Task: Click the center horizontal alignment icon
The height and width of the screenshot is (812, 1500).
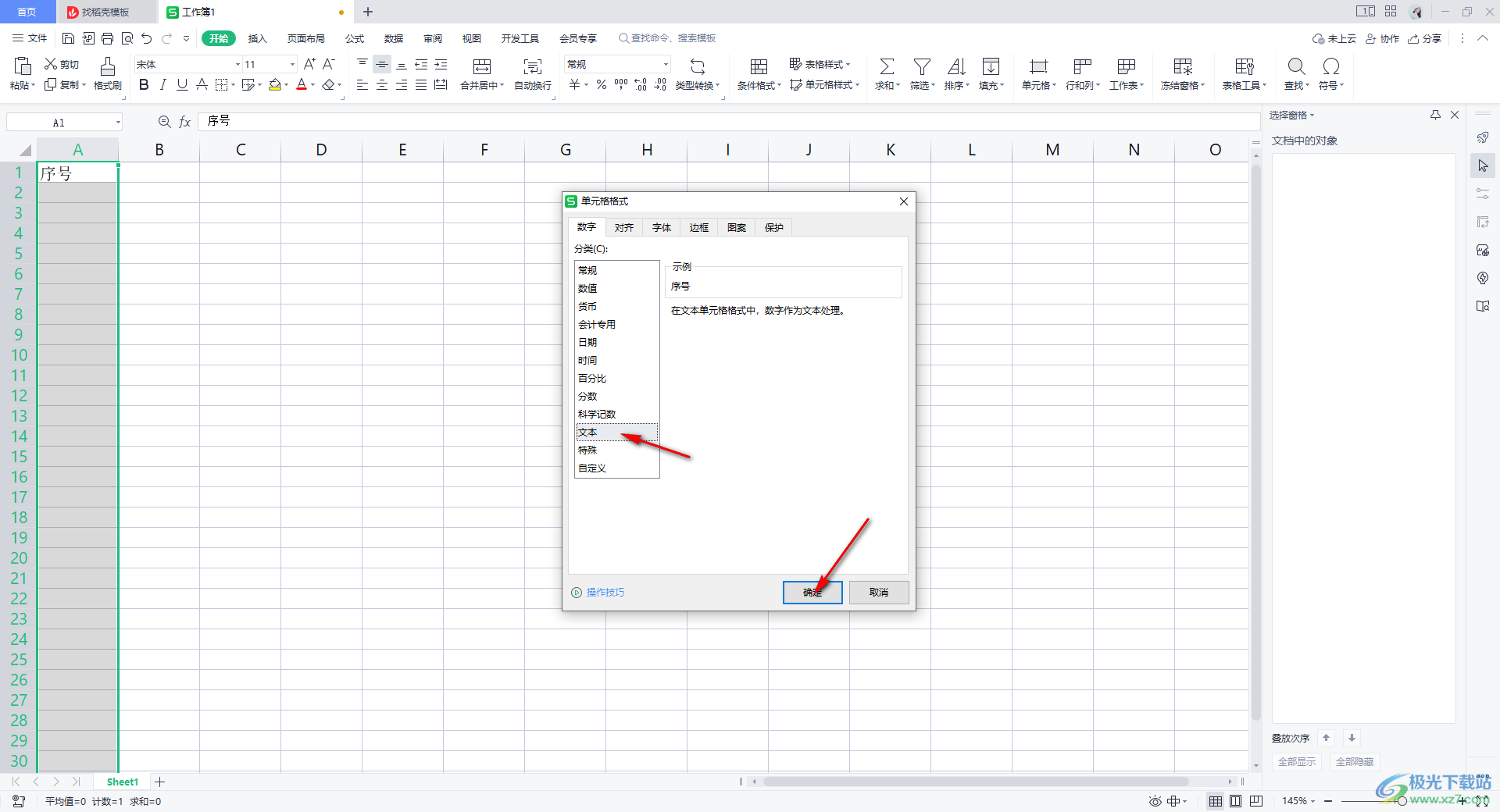Action: point(382,84)
